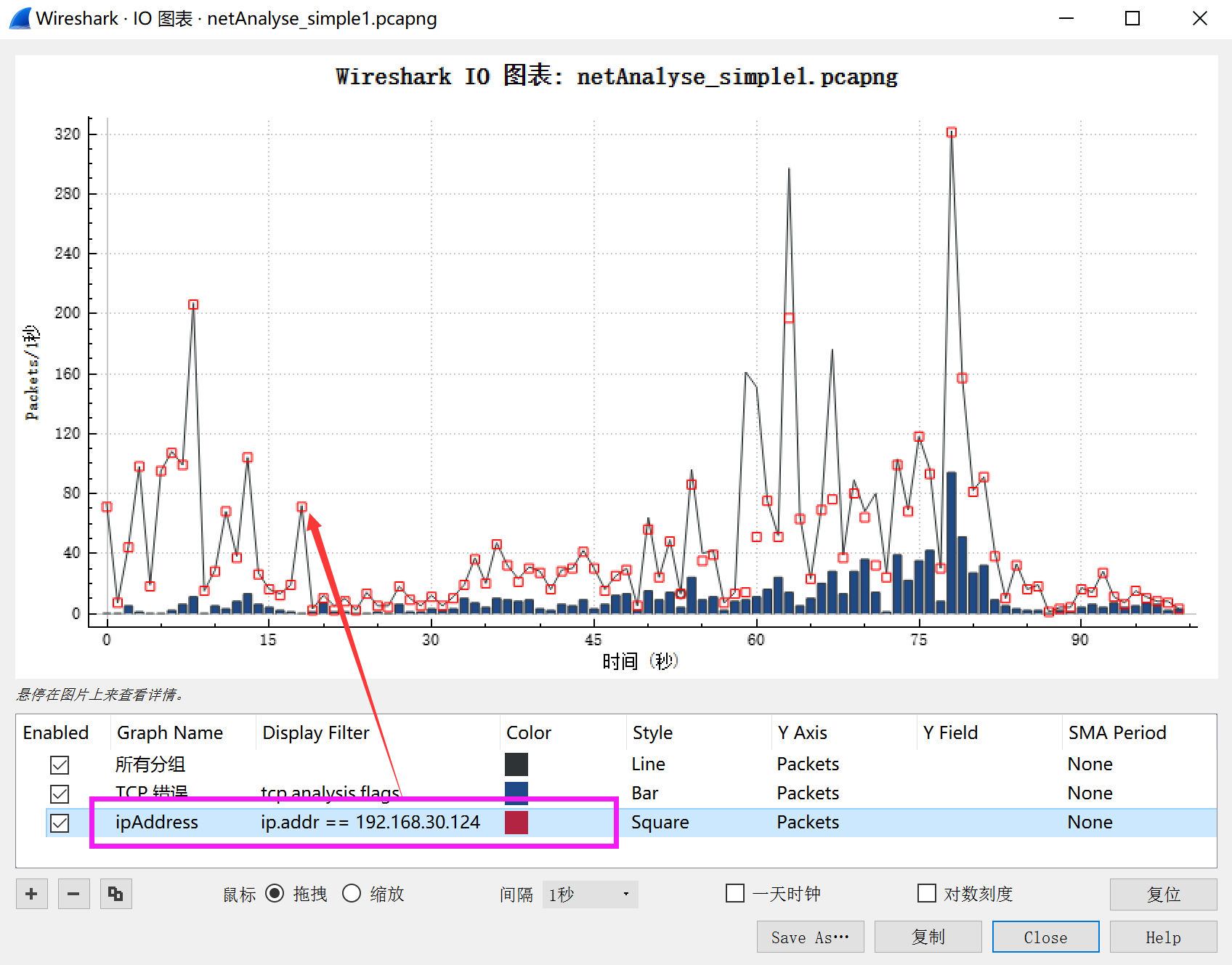
Task: Minimize the IO graph window
Action: click(x=1066, y=18)
